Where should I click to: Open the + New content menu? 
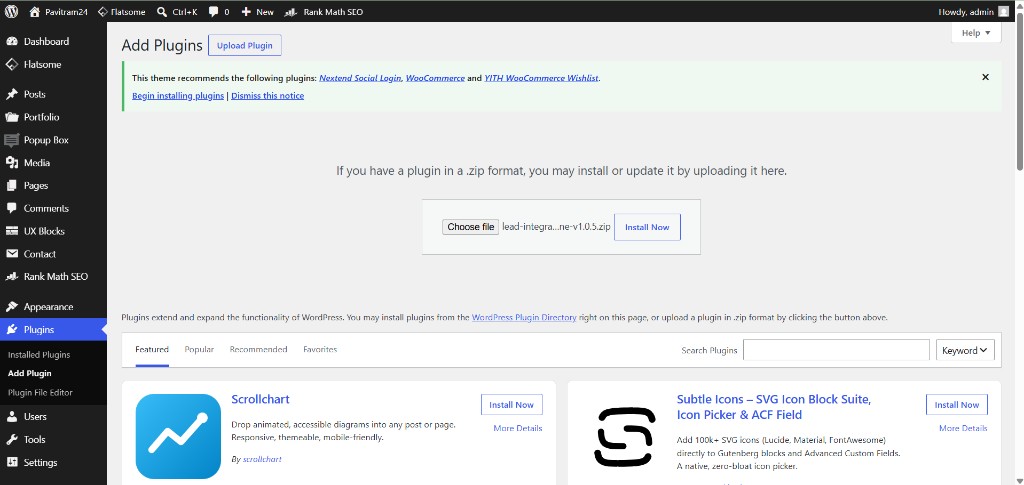[257, 12]
